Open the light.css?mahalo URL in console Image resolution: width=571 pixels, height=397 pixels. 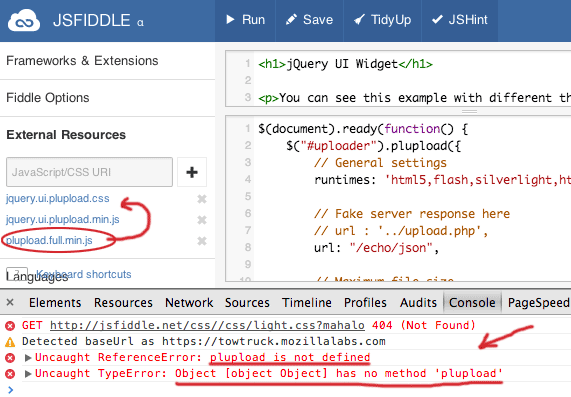207,325
